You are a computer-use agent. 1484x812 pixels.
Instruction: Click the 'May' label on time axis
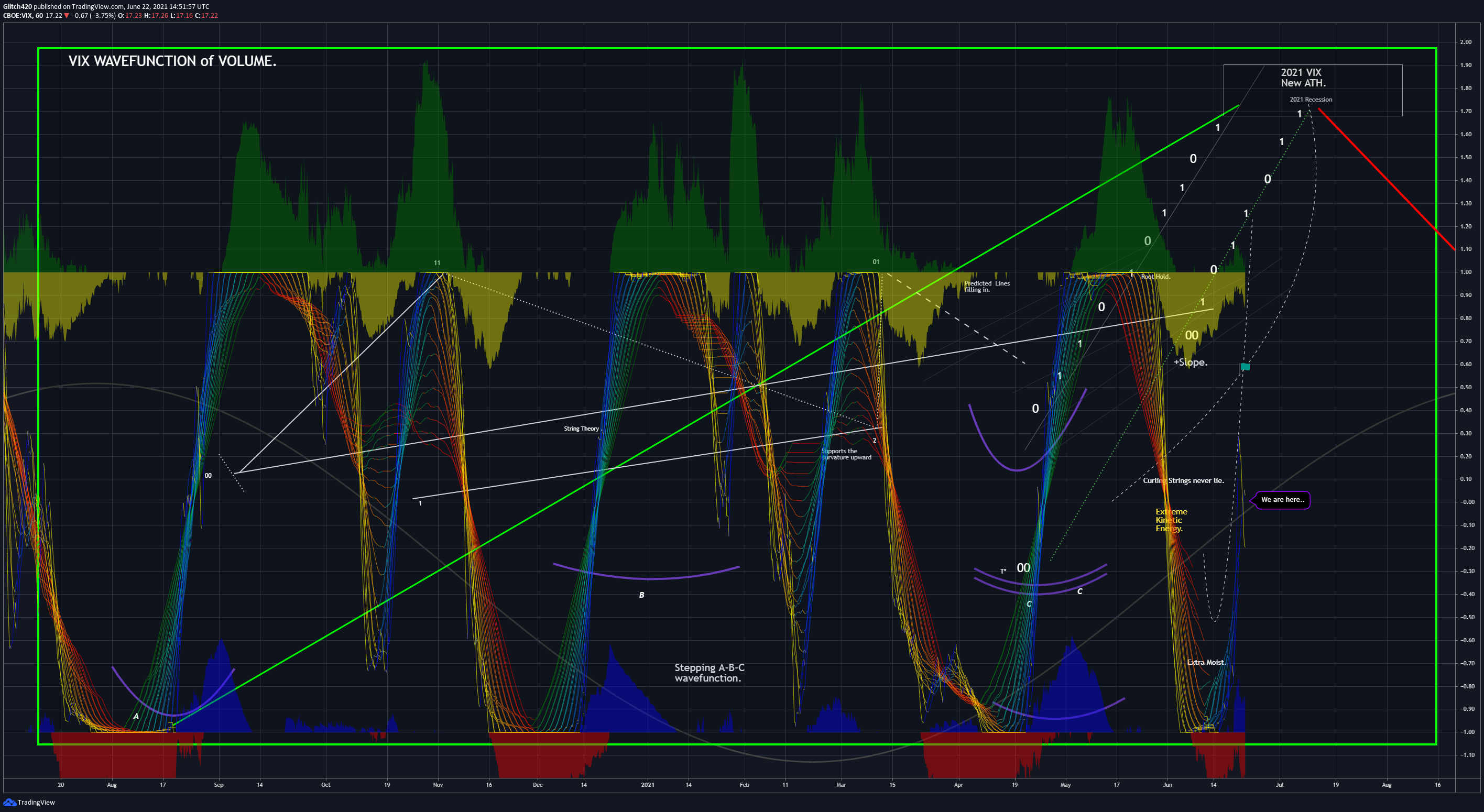1066,785
